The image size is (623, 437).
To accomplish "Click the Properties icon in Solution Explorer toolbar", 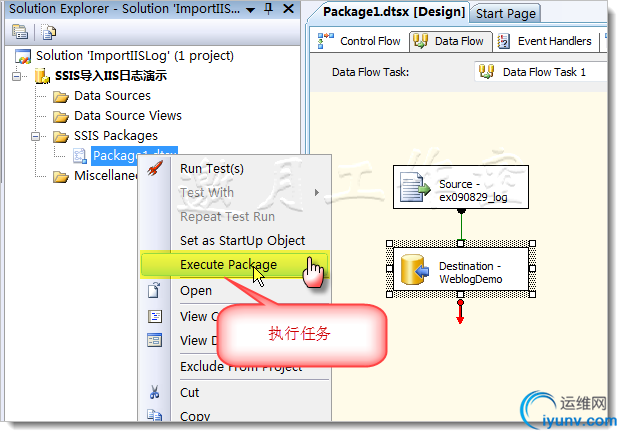I will (19, 32).
